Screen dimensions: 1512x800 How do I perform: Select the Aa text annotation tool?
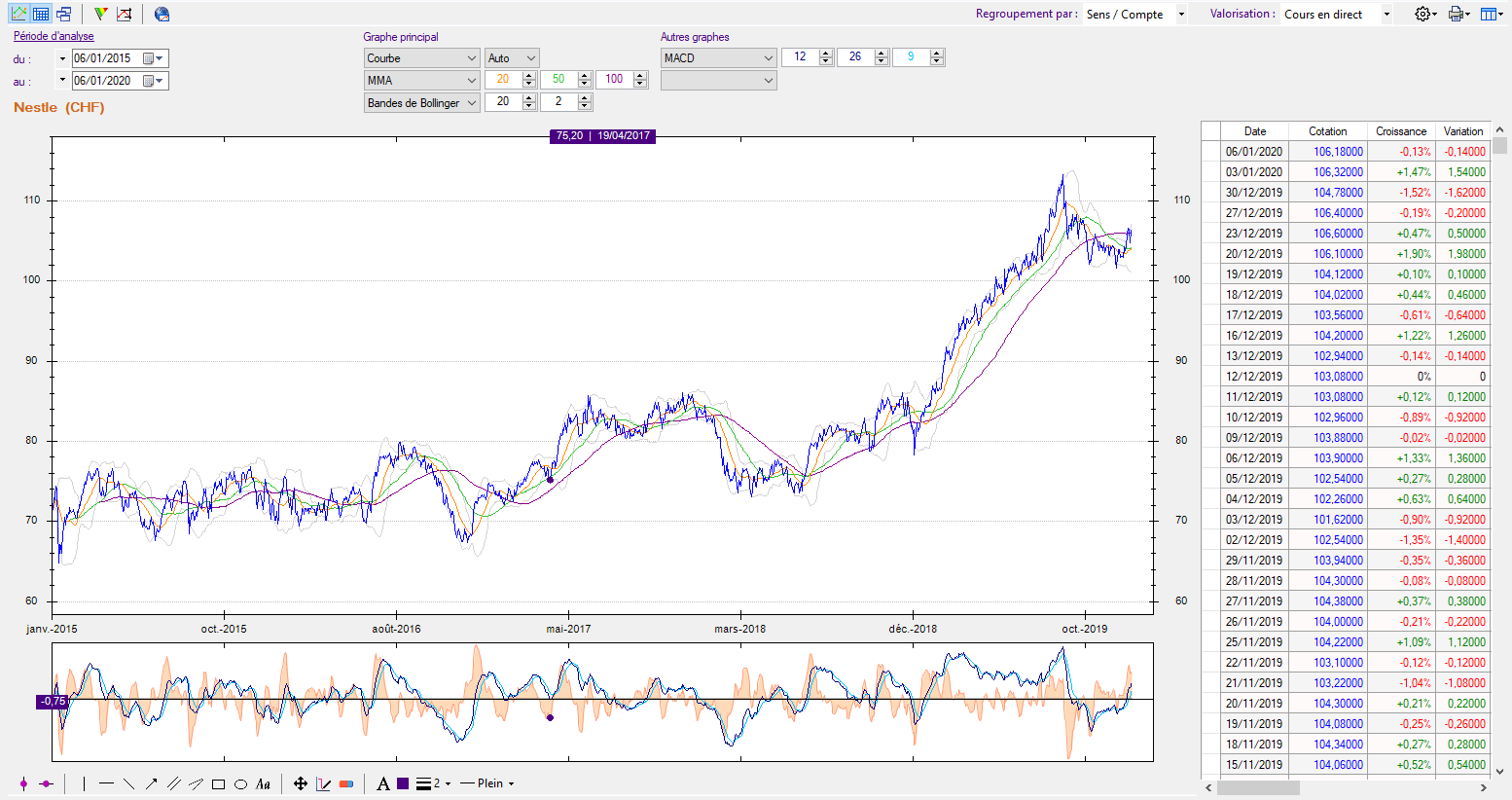[x=263, y=783]
